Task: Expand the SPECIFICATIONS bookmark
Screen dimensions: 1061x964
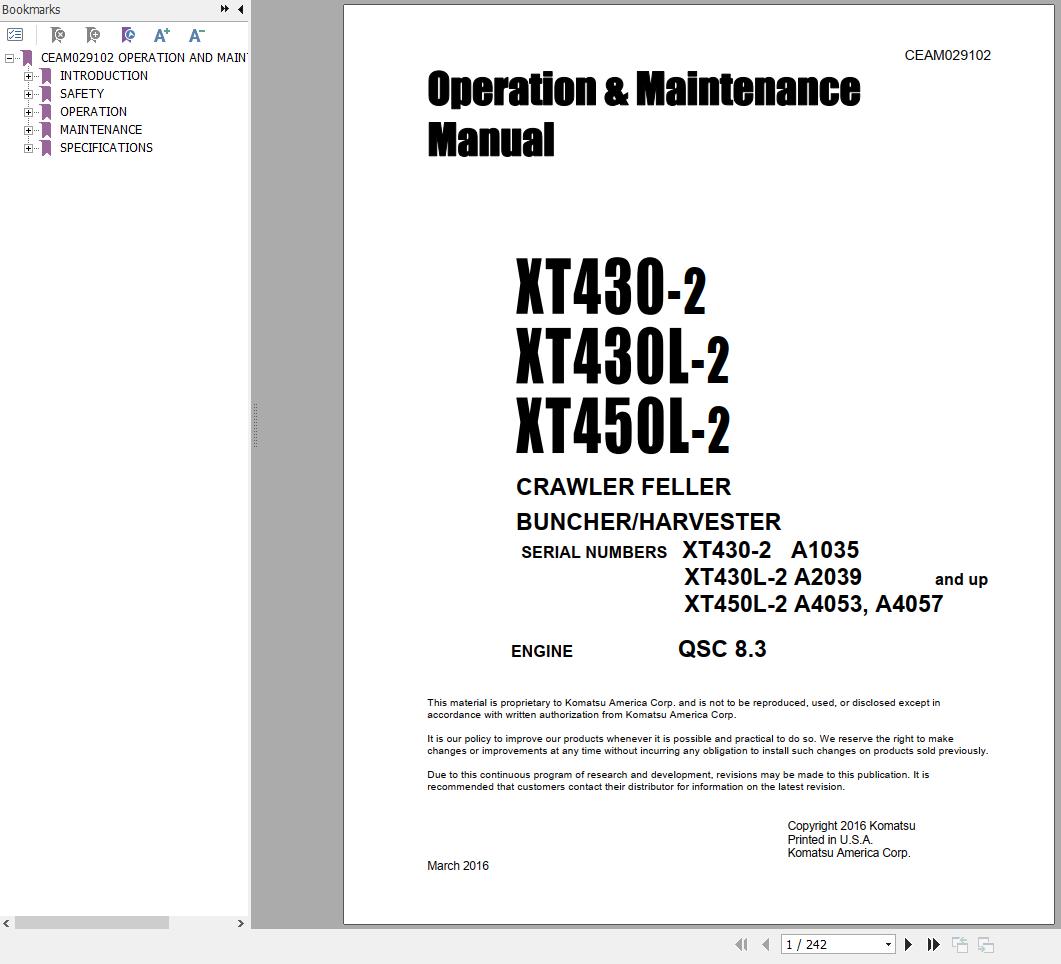Action: 28,148
